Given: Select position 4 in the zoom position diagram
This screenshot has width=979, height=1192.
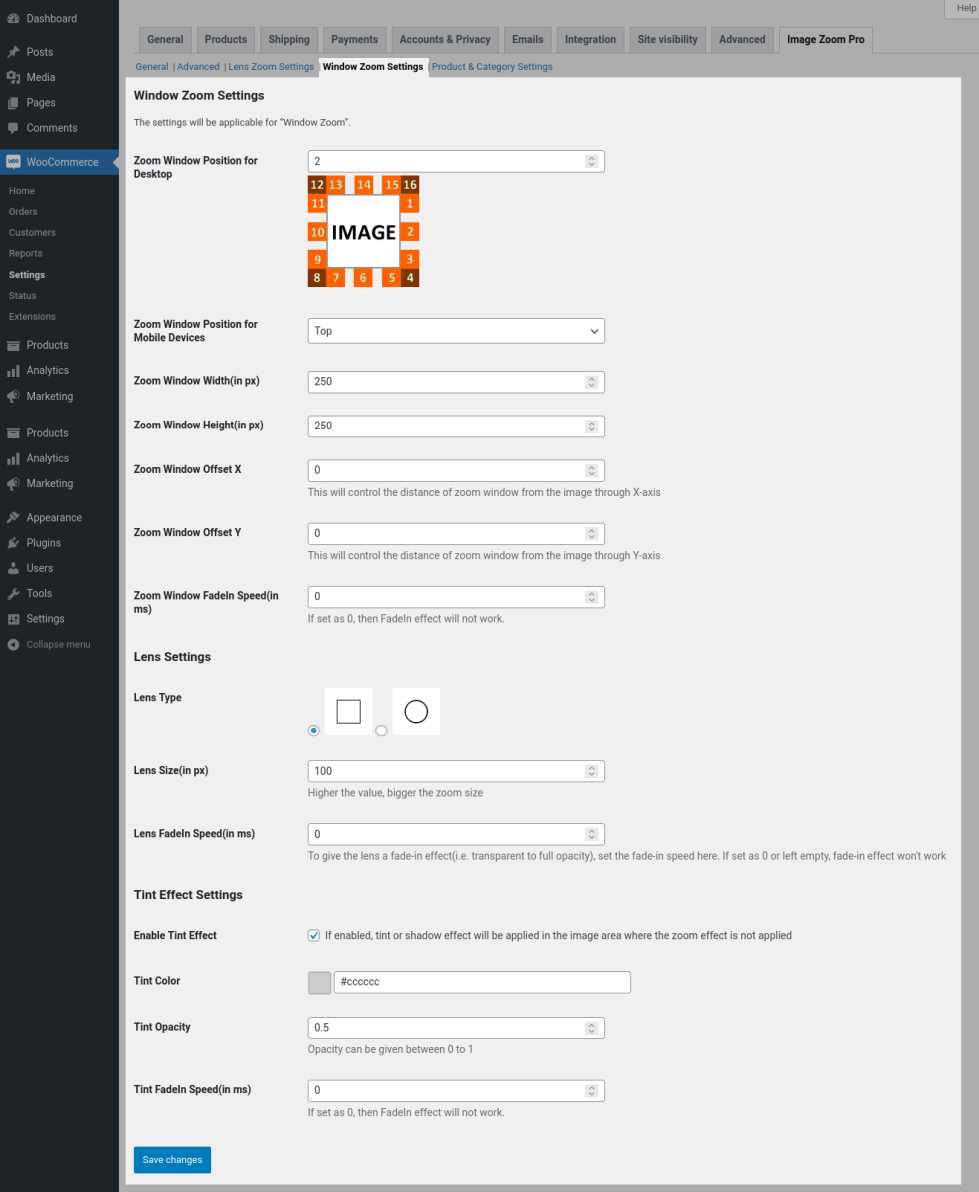Looking at the screenshot, I should (x=410, y=277).
